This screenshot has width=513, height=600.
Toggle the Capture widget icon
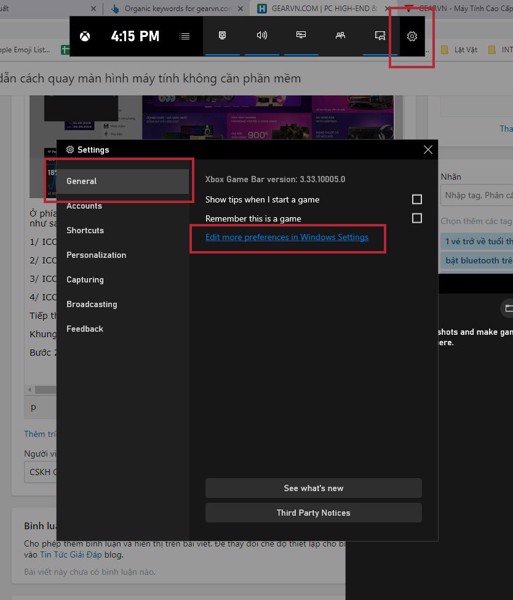222,36
